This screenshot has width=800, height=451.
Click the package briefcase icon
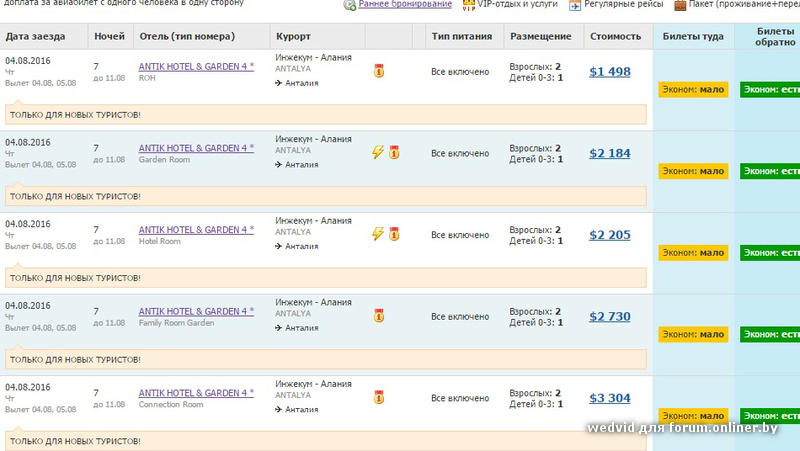coord(680,5)
